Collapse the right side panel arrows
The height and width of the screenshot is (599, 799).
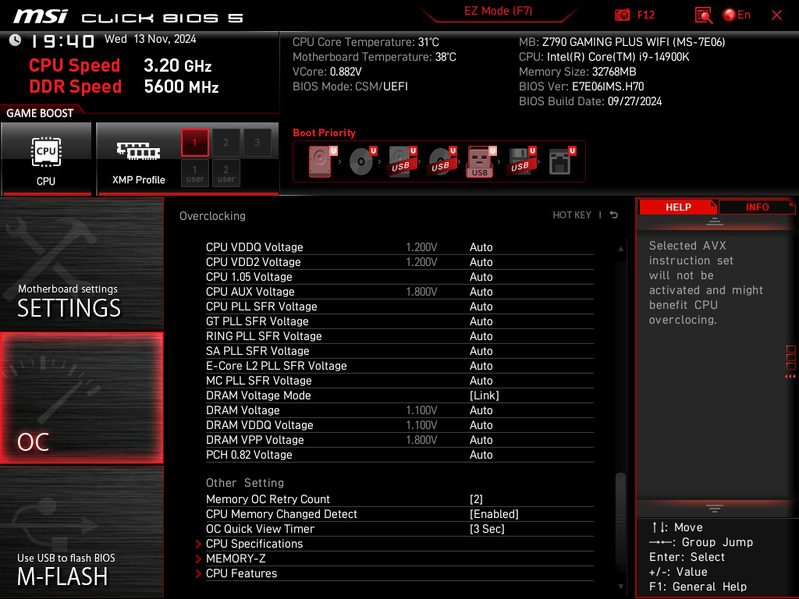(x=790, y=376)
